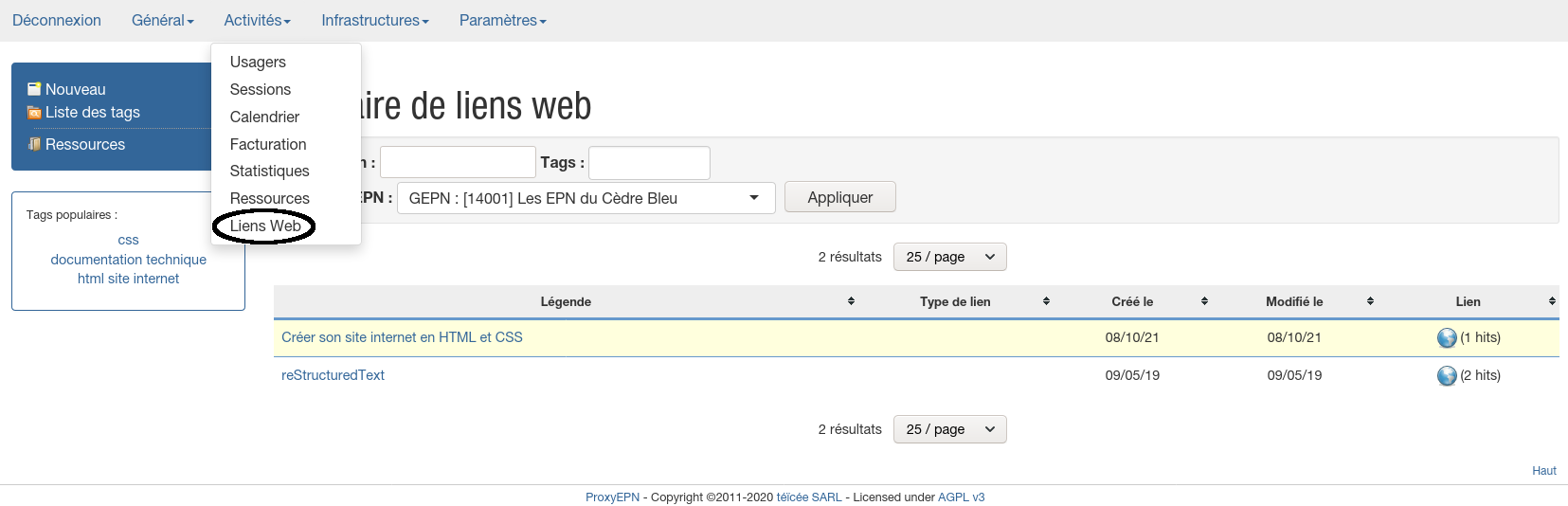The width and height of the screenshot is (1568, 506).
Task: Click the Ressources book icon in sidebar
Action: (34, 144)
